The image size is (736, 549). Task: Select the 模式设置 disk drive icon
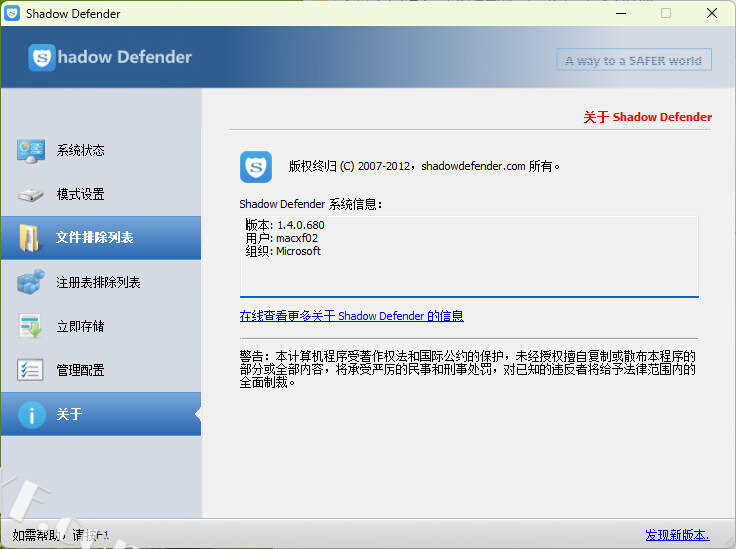31,194
